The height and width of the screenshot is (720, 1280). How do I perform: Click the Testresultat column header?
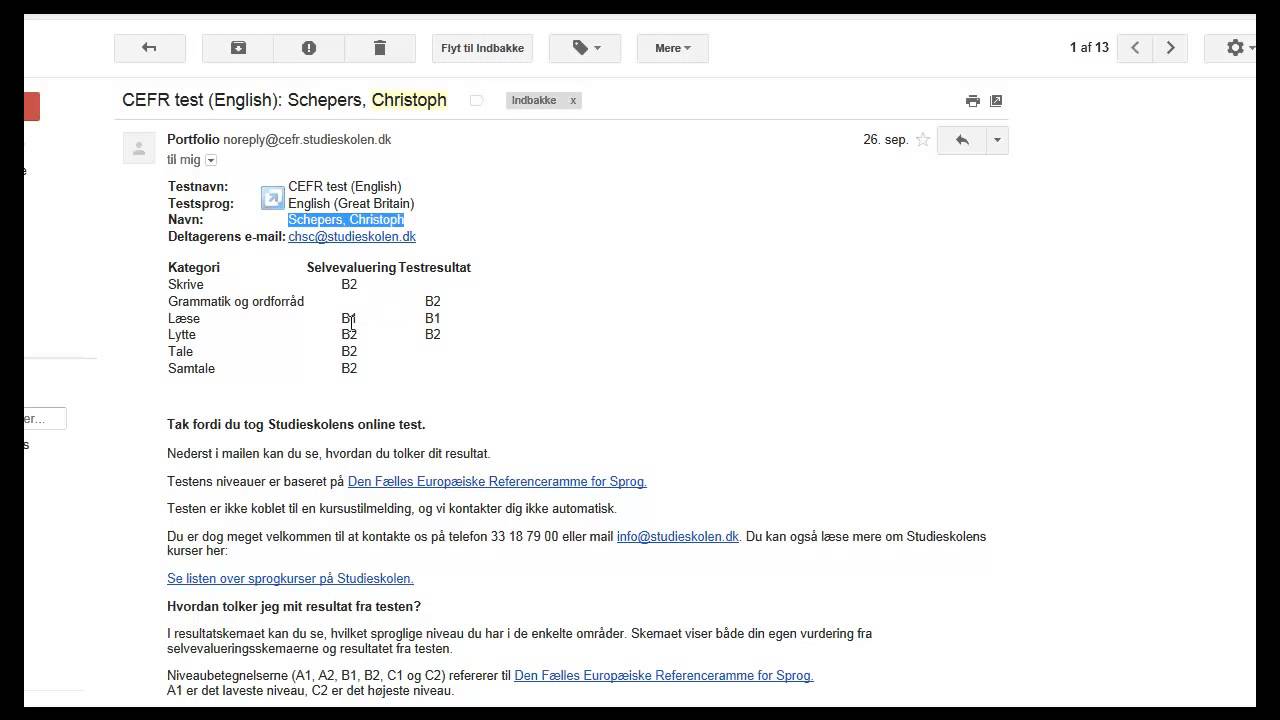pyautogui.click(x=435, y=267)
